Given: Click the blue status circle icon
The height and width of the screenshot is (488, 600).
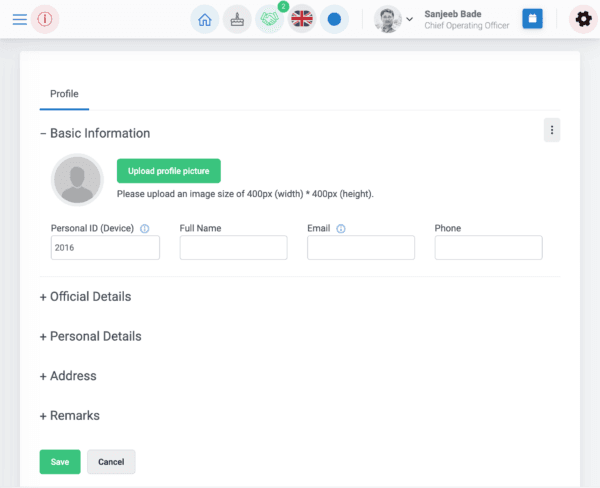Looking at the screenshot, I should (334, 19).
